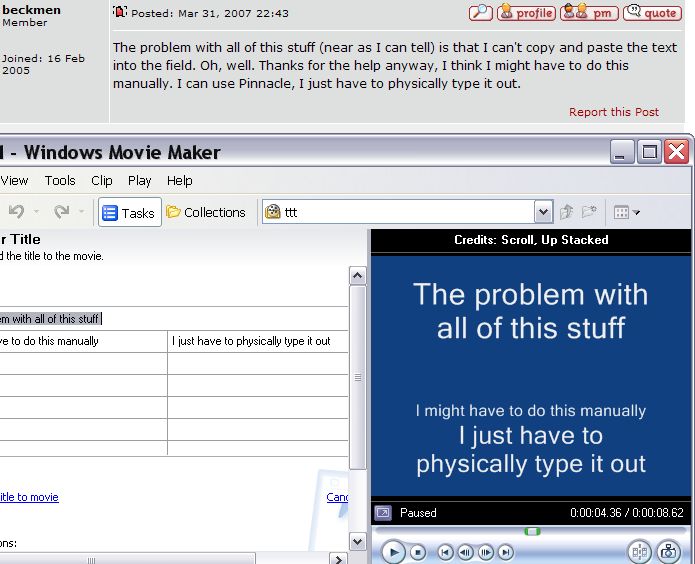Click the vertical scrollbar thumb in task pane
This screenshot has width=695, height=564.
pos(357,377)
